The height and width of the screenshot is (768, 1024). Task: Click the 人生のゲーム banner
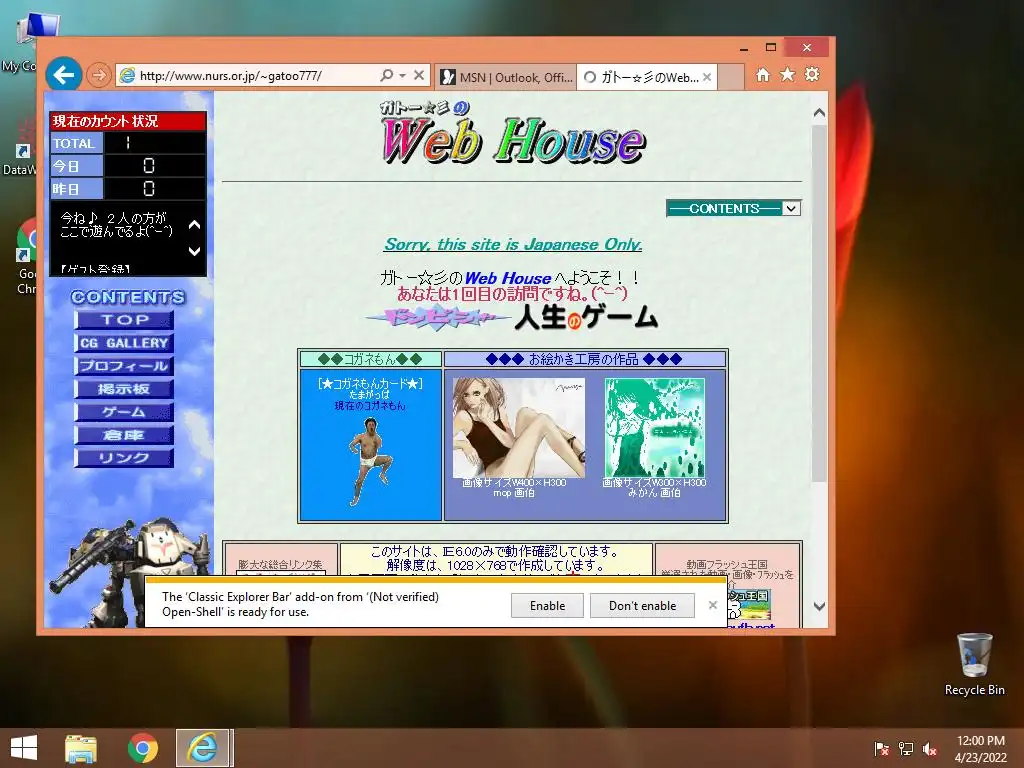pos(586,317)
